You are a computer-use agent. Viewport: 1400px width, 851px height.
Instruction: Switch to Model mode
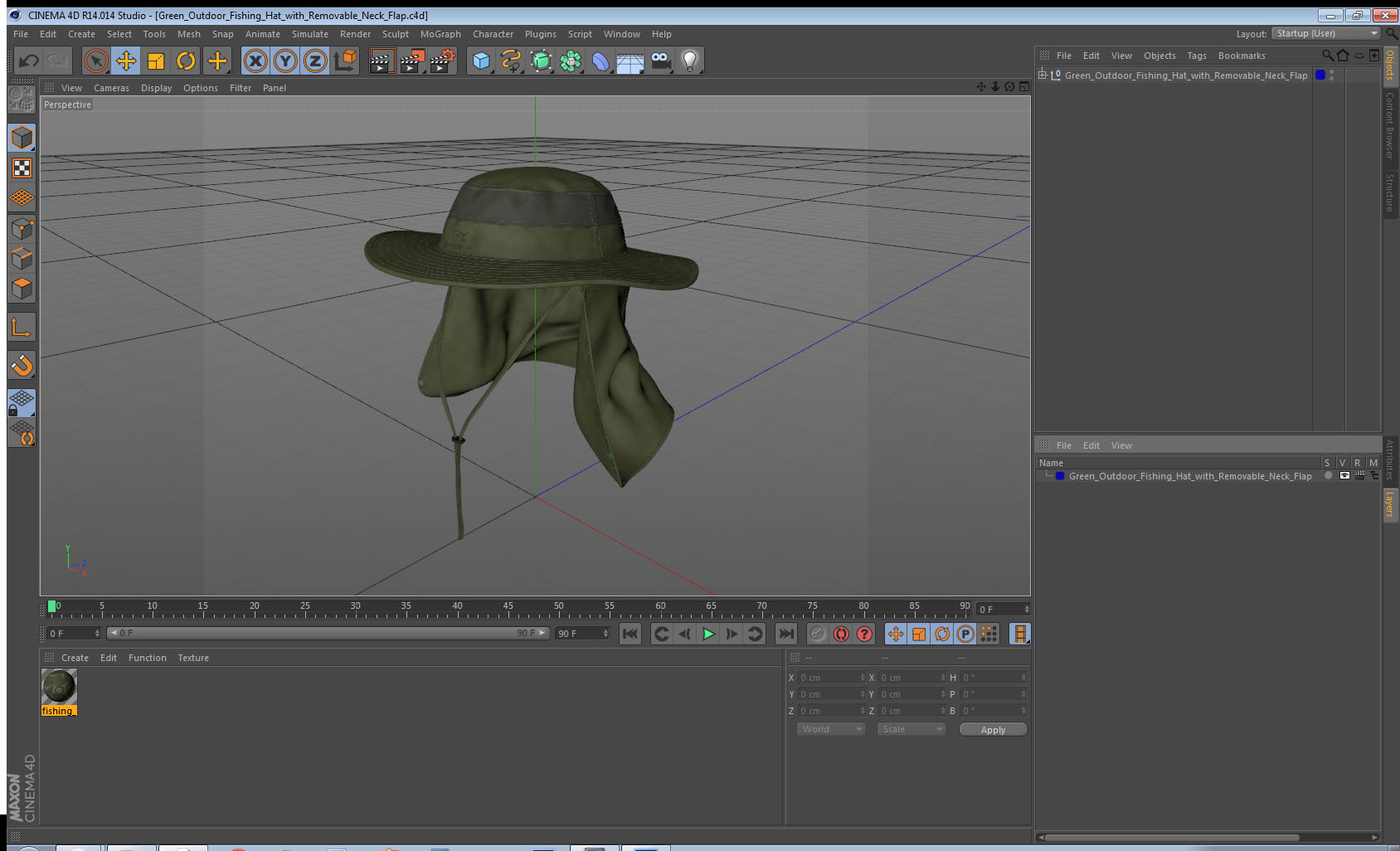pyautogui.click(x=22, y=138)
